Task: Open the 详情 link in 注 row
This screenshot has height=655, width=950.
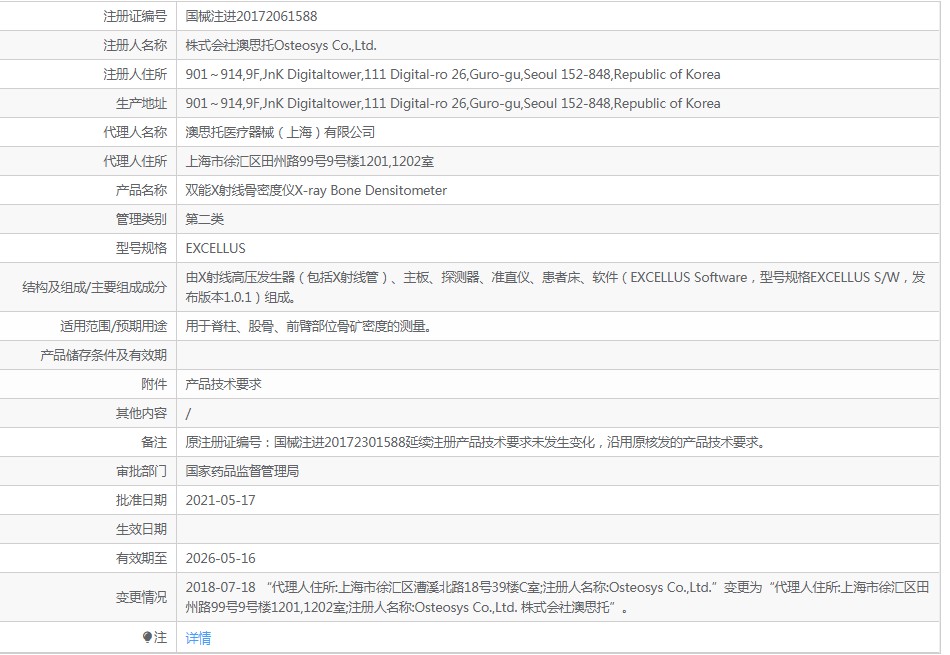Action: point(198,638)
